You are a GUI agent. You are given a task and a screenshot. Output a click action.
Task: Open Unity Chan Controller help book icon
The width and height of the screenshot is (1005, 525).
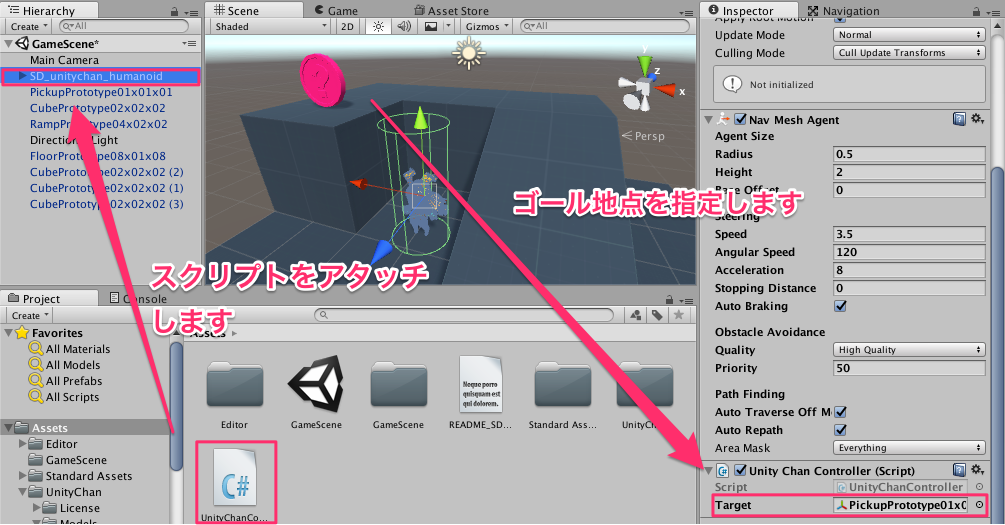[959, 470]
